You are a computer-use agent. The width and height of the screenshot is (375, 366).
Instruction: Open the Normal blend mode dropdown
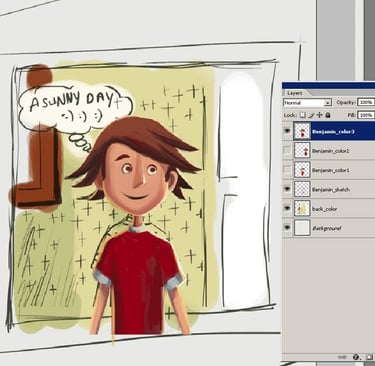tap(307, 103)
